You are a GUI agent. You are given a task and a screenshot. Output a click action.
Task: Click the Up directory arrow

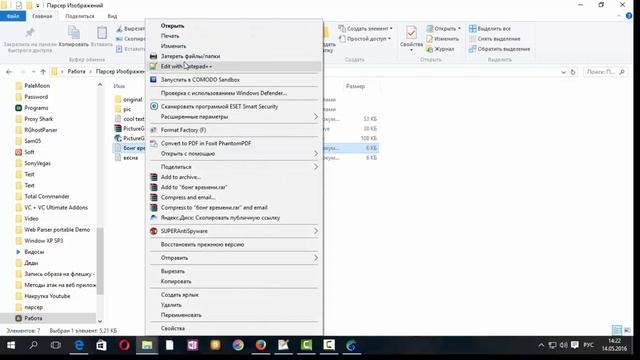(43, 72)
